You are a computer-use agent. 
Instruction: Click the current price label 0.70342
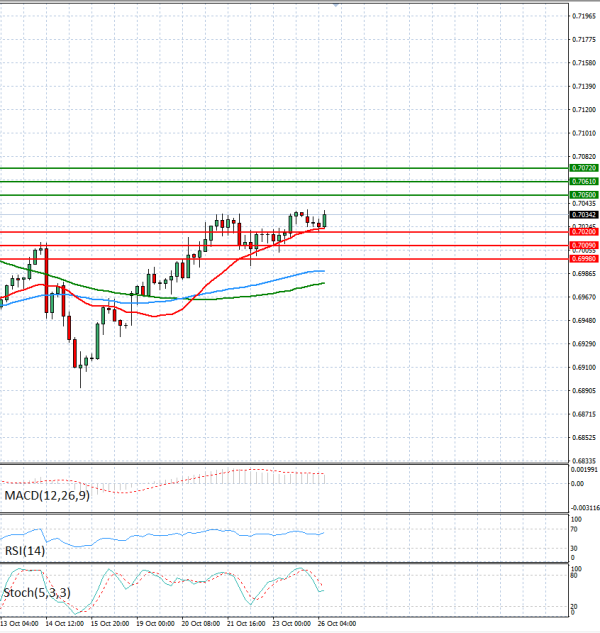pos(583,215)
